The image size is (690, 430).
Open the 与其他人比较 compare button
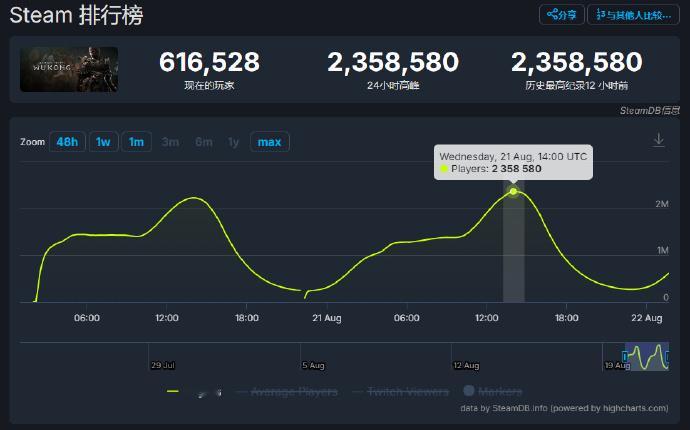(x=633, y=15)
